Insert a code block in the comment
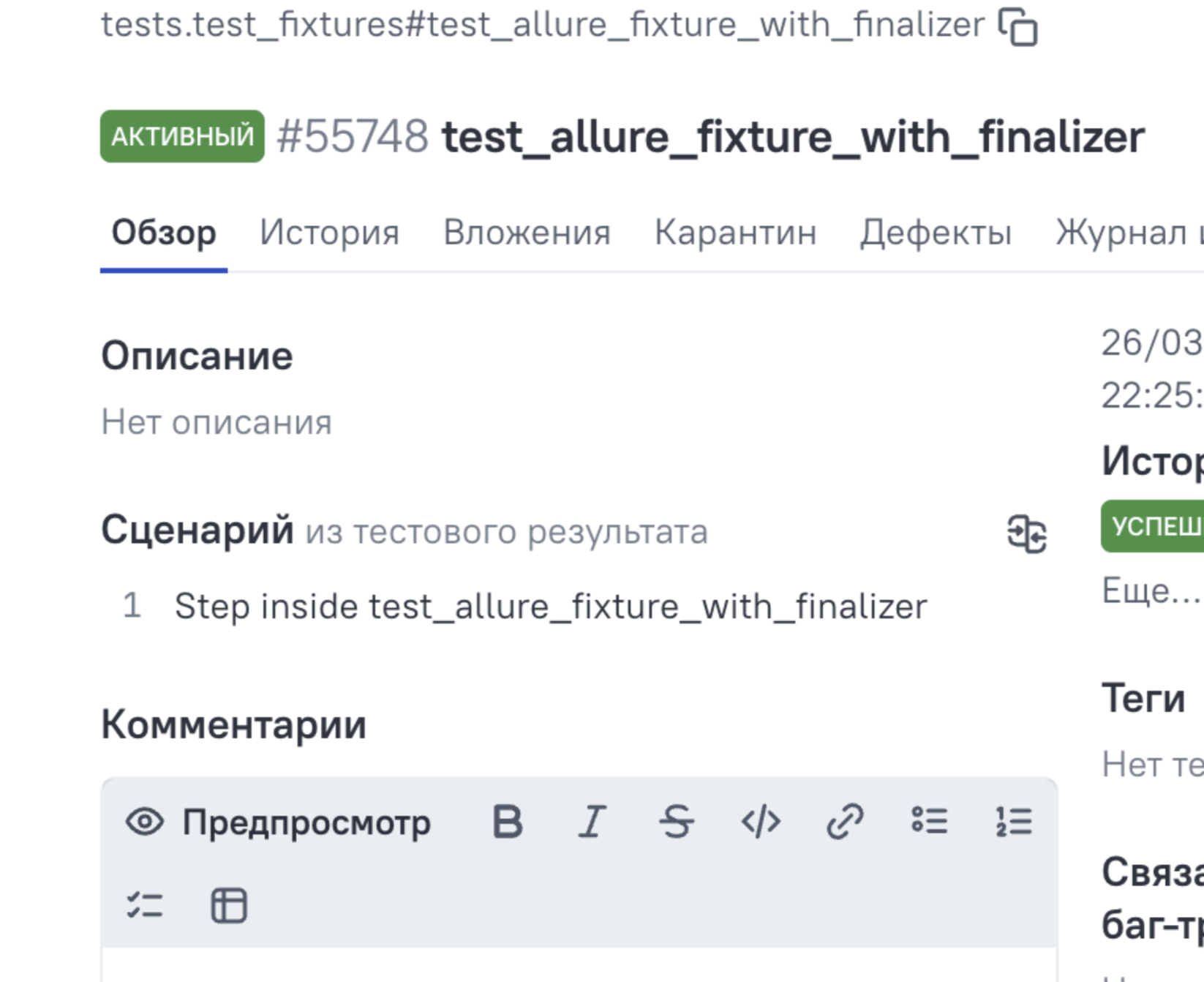The height and width of the screenshot is (982, 1204). (761, 821)
